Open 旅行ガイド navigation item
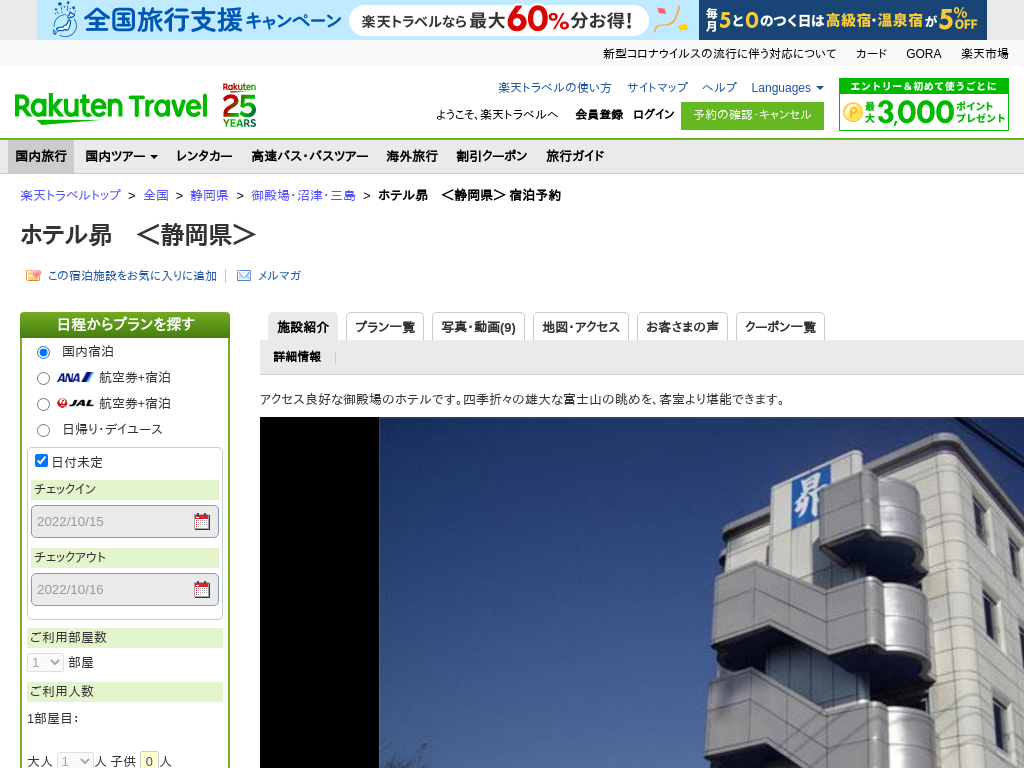Screen dimensions: 1024x768 click(575, 156)
